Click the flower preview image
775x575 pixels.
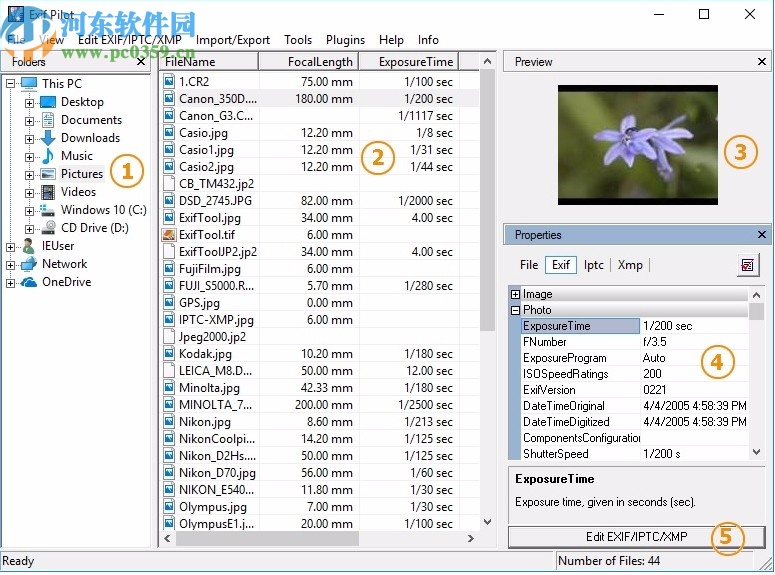click(638, 145)
